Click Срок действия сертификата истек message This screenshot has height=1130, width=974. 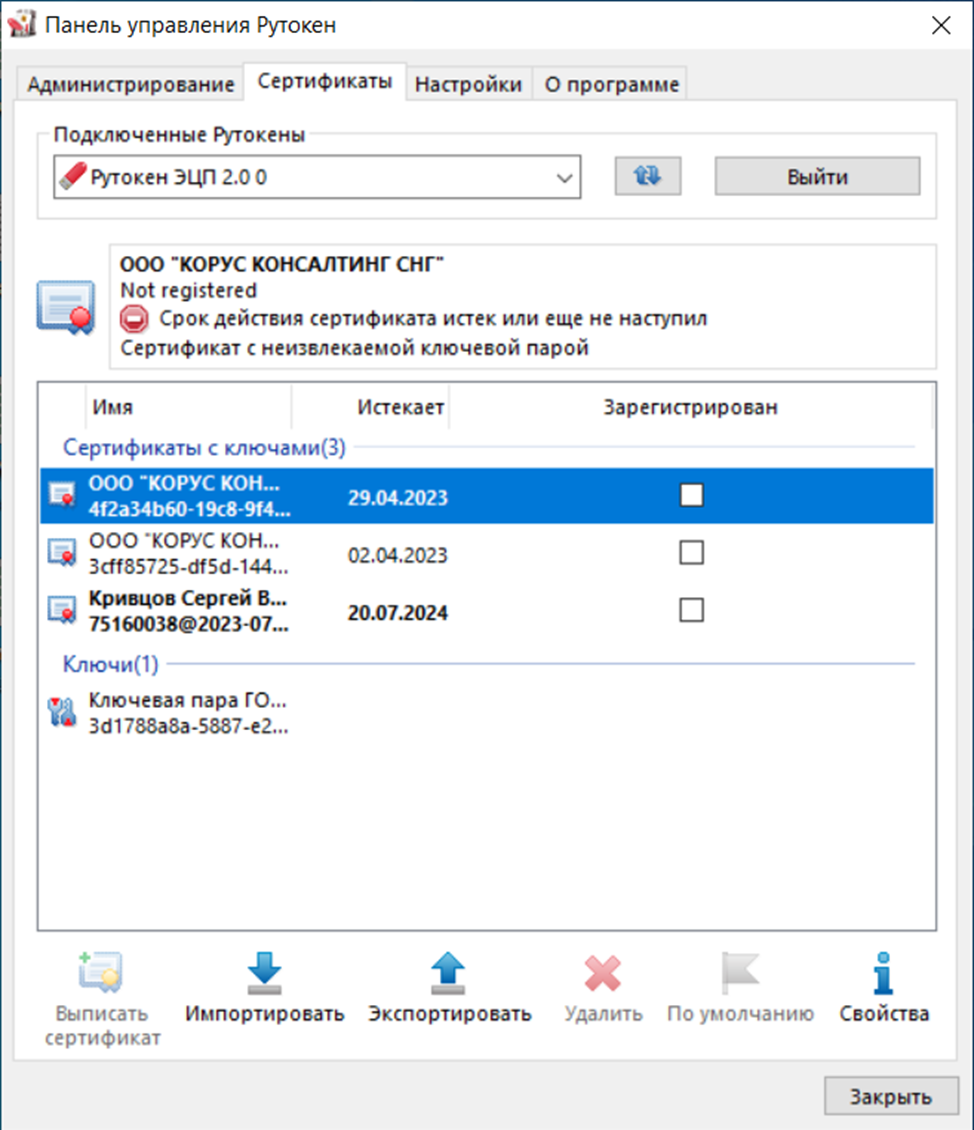[x=433, y=319]
